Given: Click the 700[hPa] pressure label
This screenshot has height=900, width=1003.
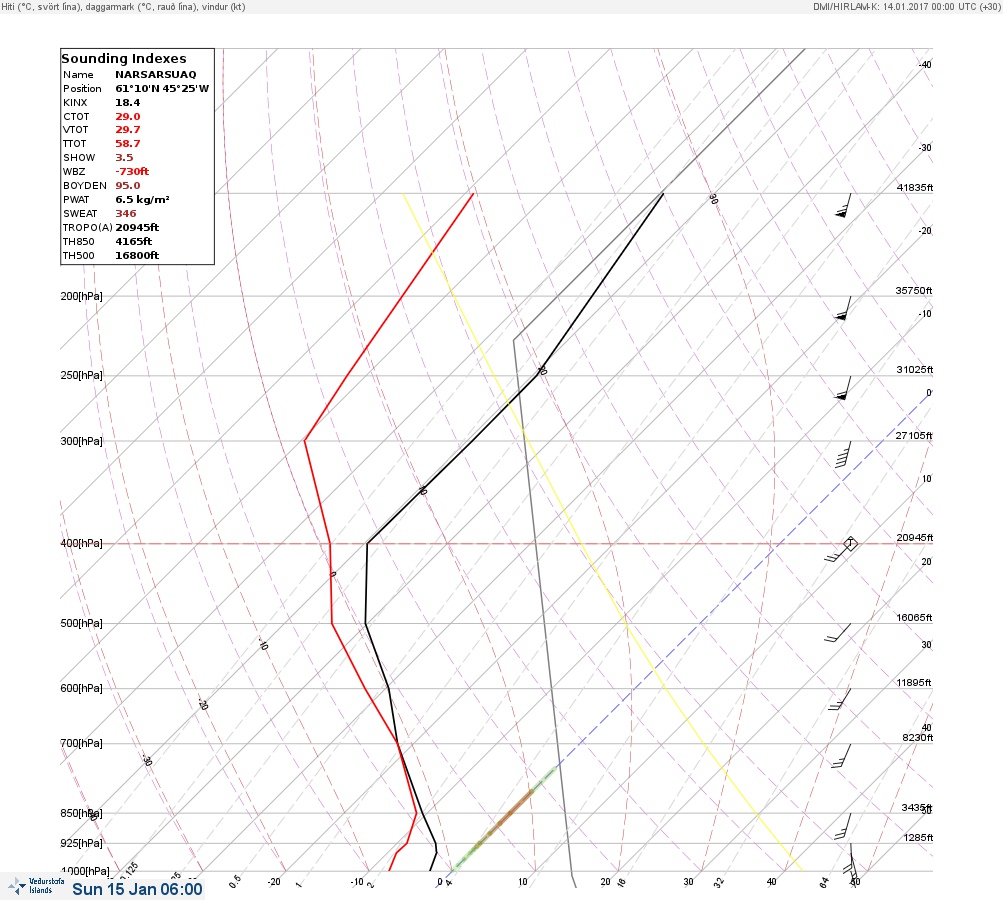Looking at the screenshot, I should click(x=81, y=743).
